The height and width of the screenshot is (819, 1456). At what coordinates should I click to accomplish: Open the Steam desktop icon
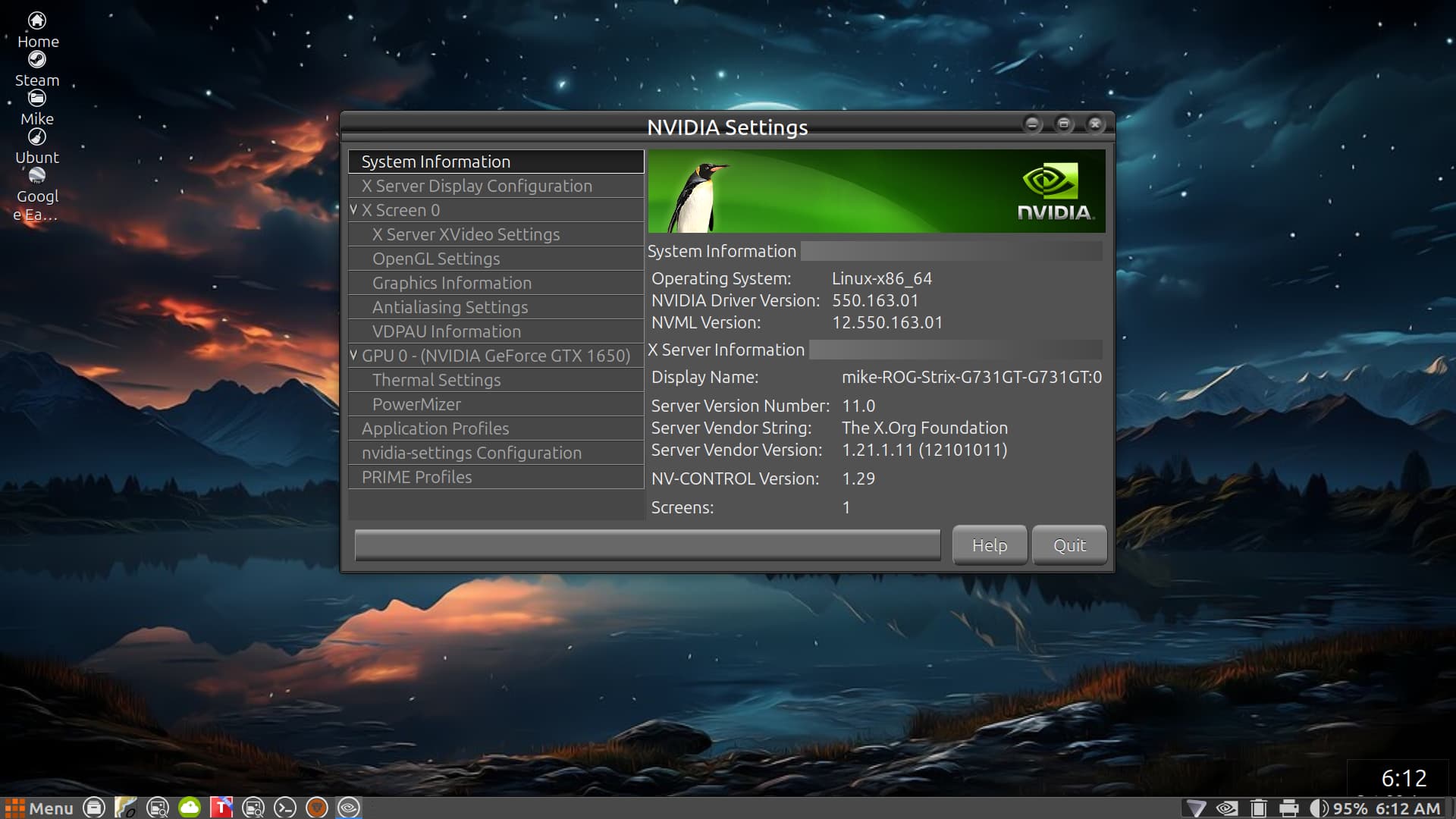tap(36, 61)
